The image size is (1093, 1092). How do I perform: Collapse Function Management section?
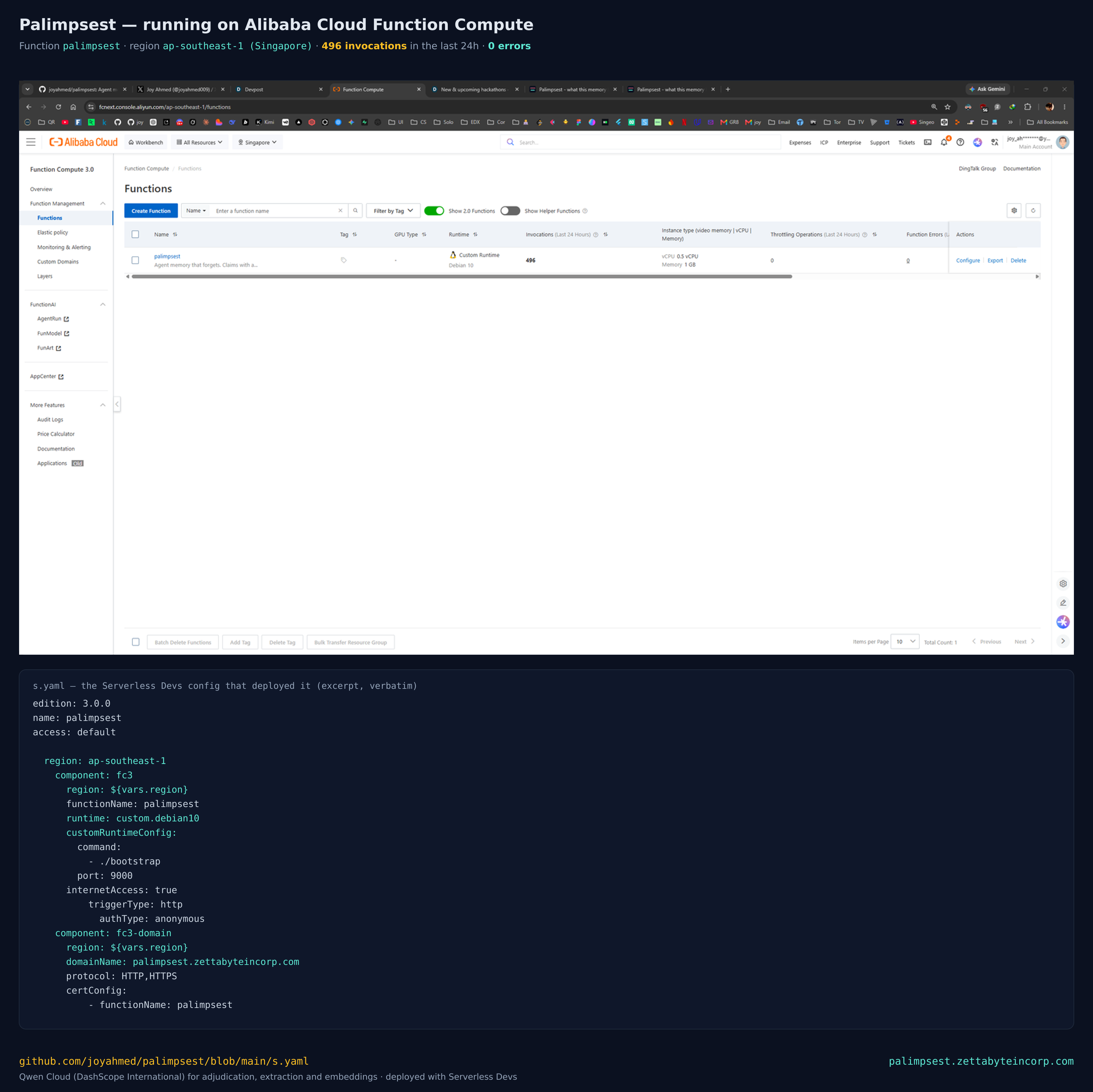coord(102,203)
